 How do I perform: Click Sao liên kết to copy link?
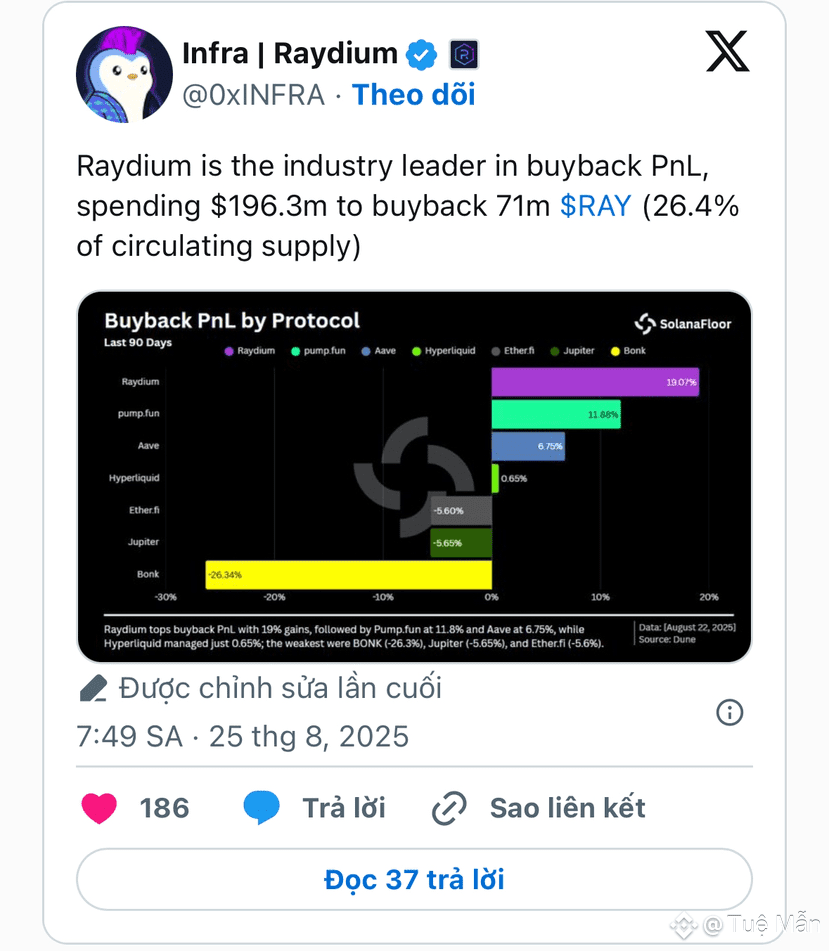(568, 808)
